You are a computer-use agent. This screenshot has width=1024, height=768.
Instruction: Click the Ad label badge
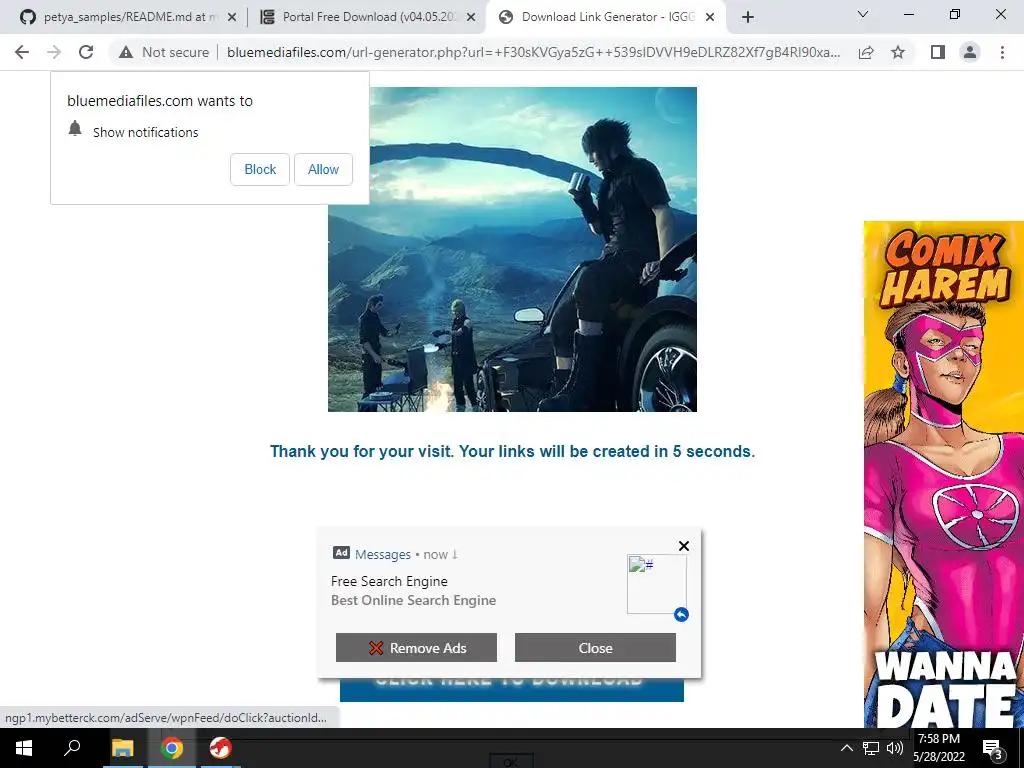[342, 552]
